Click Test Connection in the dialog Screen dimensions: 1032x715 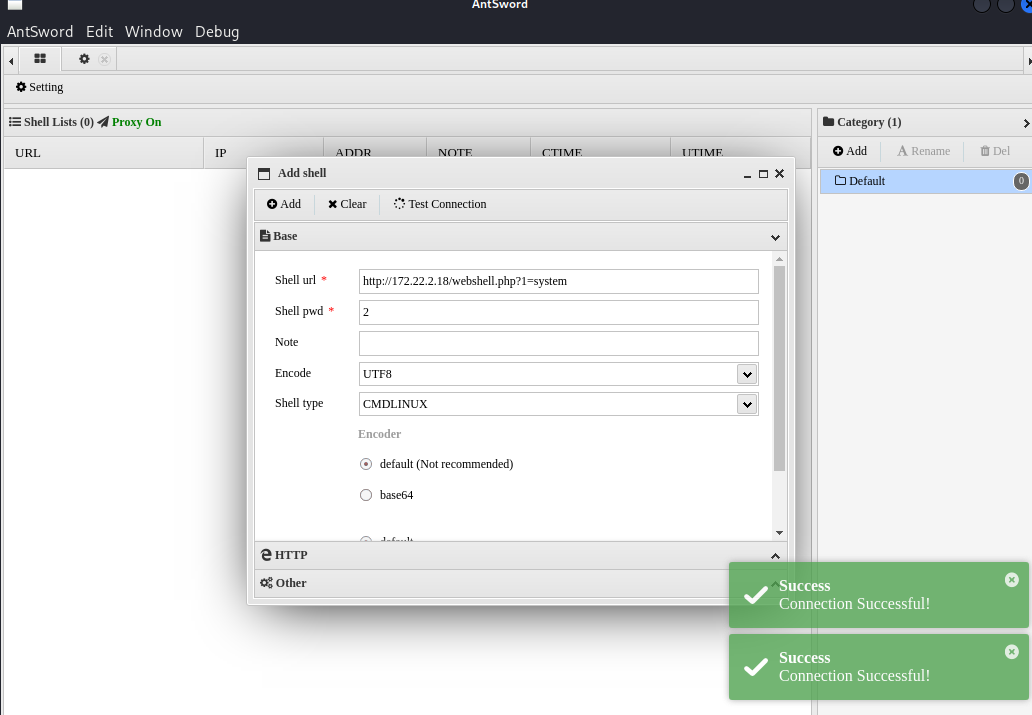point(440,204)
